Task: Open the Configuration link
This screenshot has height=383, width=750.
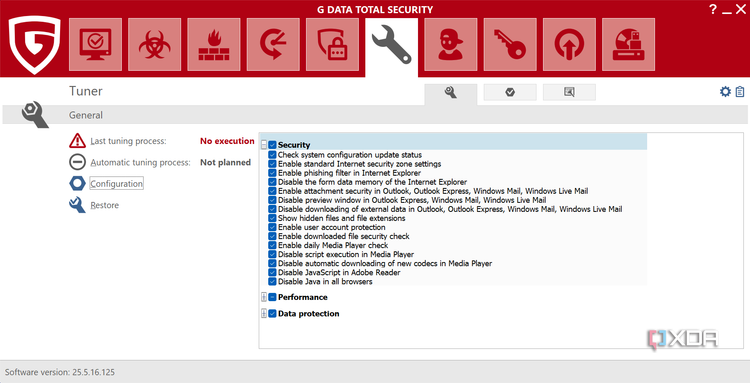Action: click(x=116, y=184)
